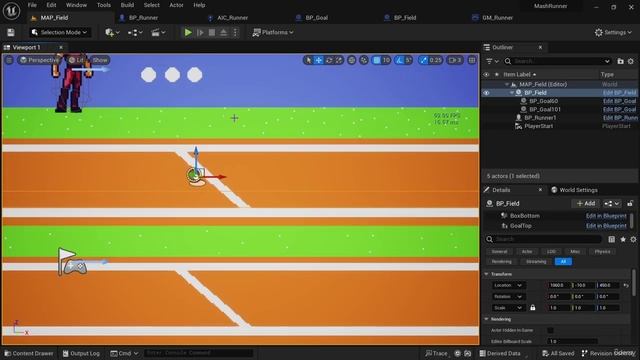Open the viewport hamburger options menu
Viewport: 640px width, 360px height.
[9, 60]
